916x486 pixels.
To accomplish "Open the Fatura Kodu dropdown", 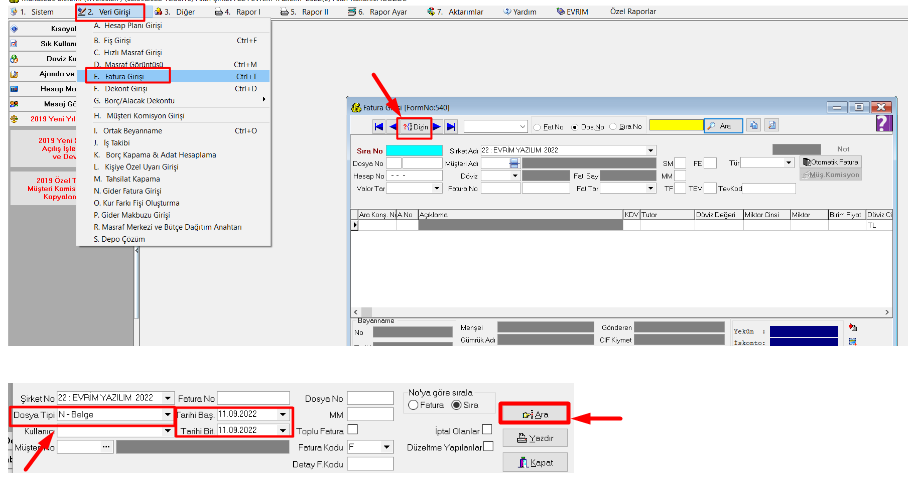I will pyautogui.click(x=384, y=448).
